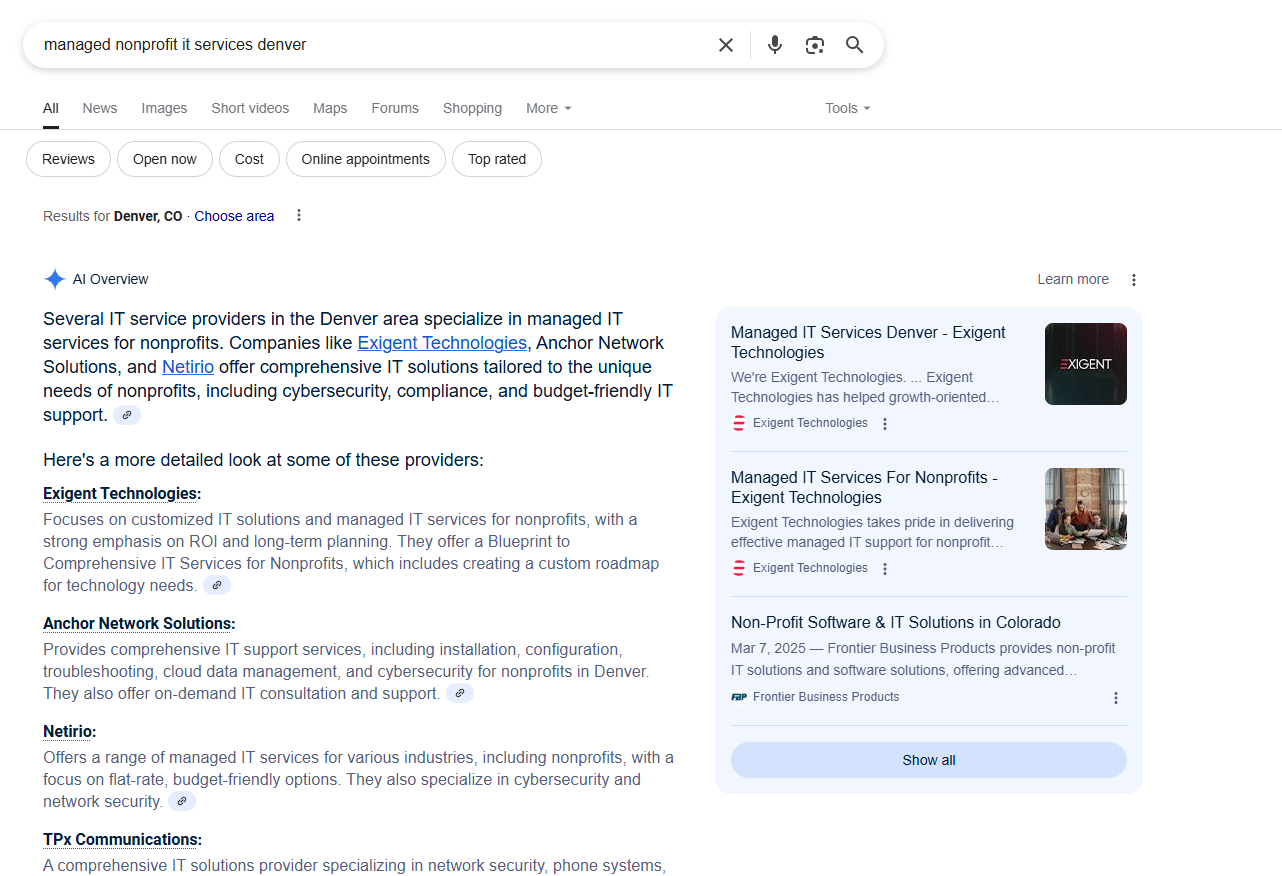1282x876 pixels.
Task: Open Netirio link in summary paragraph
Action: (188, 367)
